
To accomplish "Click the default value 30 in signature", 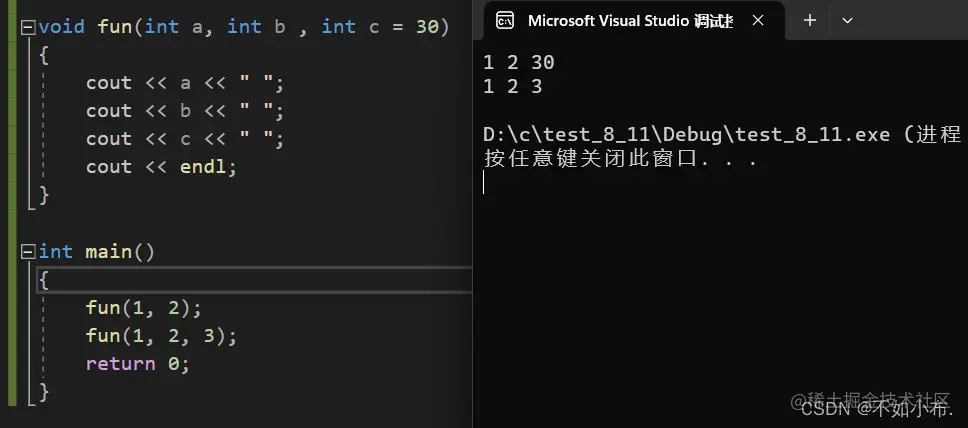I will (x=427, y=27).
